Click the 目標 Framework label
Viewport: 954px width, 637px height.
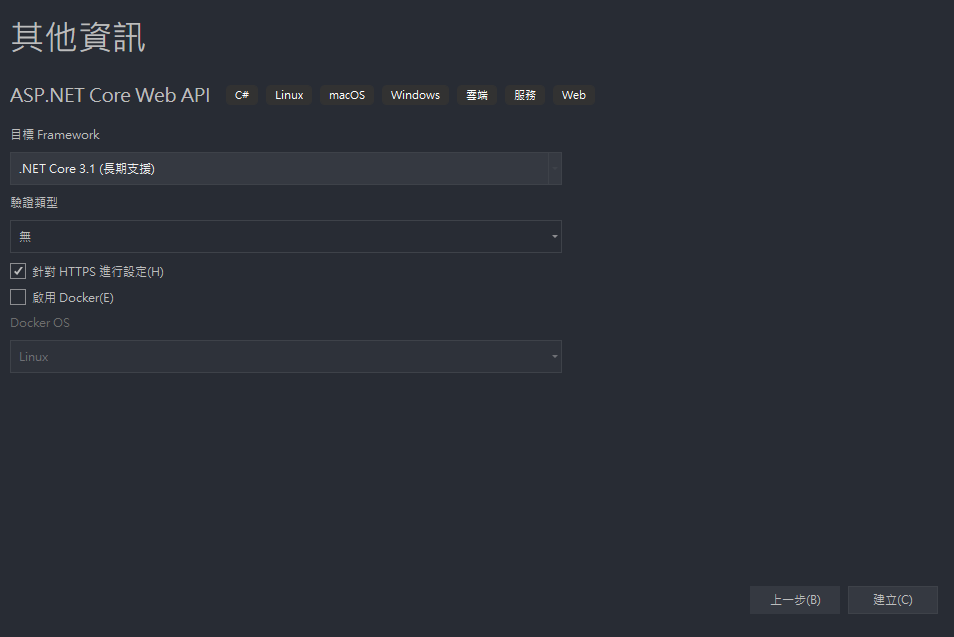(55, 134)
